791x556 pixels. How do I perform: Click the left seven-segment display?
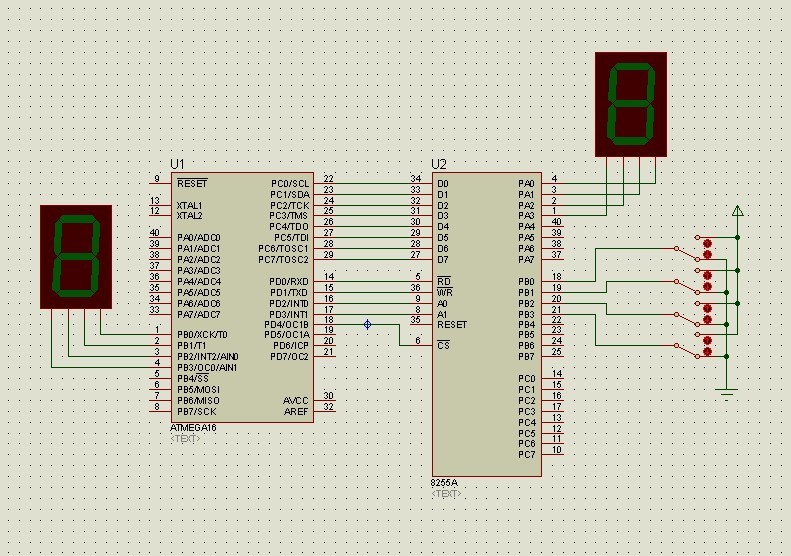tap(75, 256)
